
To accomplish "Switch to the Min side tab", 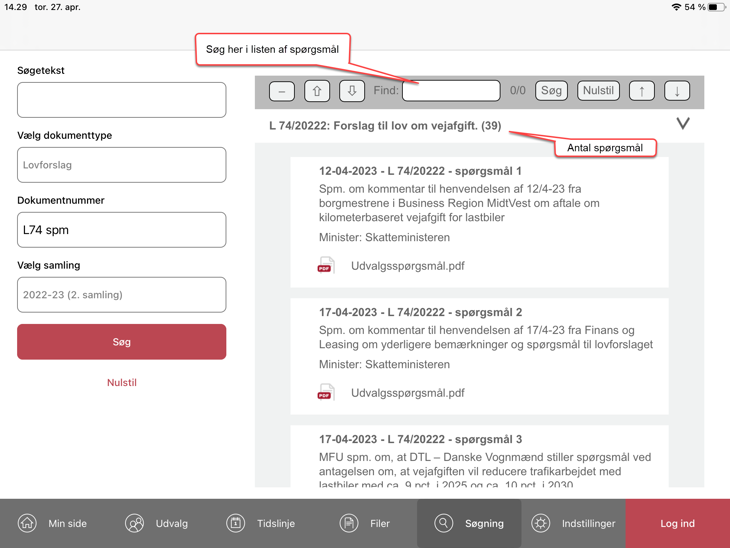I will click(x=52, y=523).
